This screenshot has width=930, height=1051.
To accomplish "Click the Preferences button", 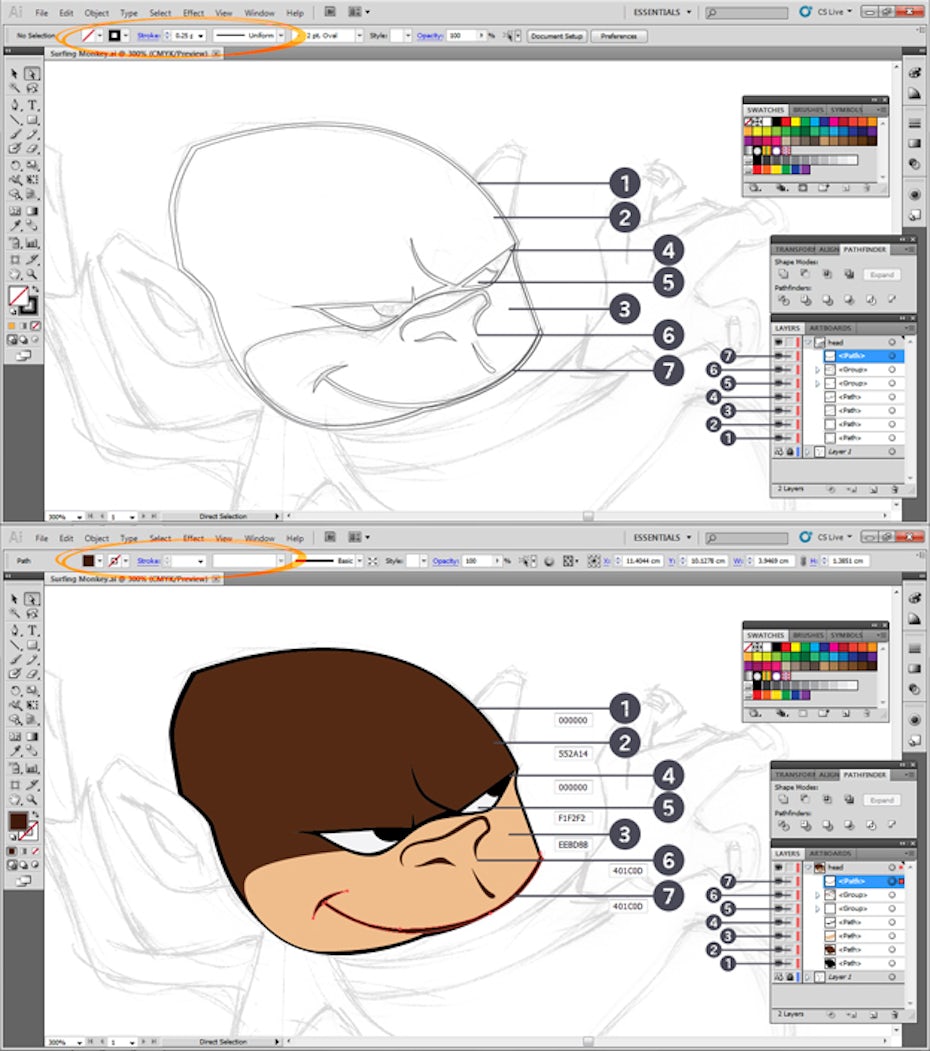I will tap(618, 35).
